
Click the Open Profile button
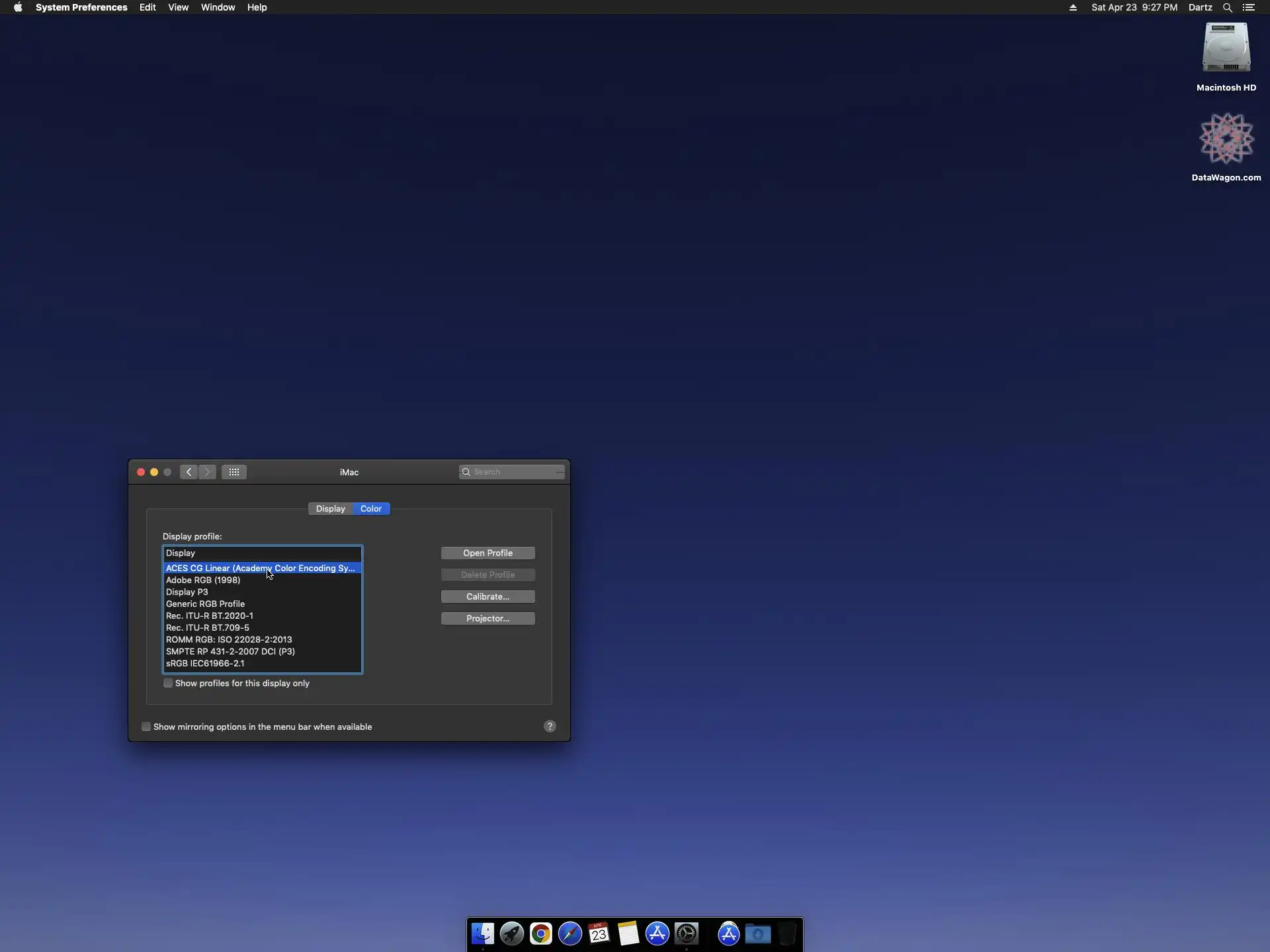click(x=487, y=553)
